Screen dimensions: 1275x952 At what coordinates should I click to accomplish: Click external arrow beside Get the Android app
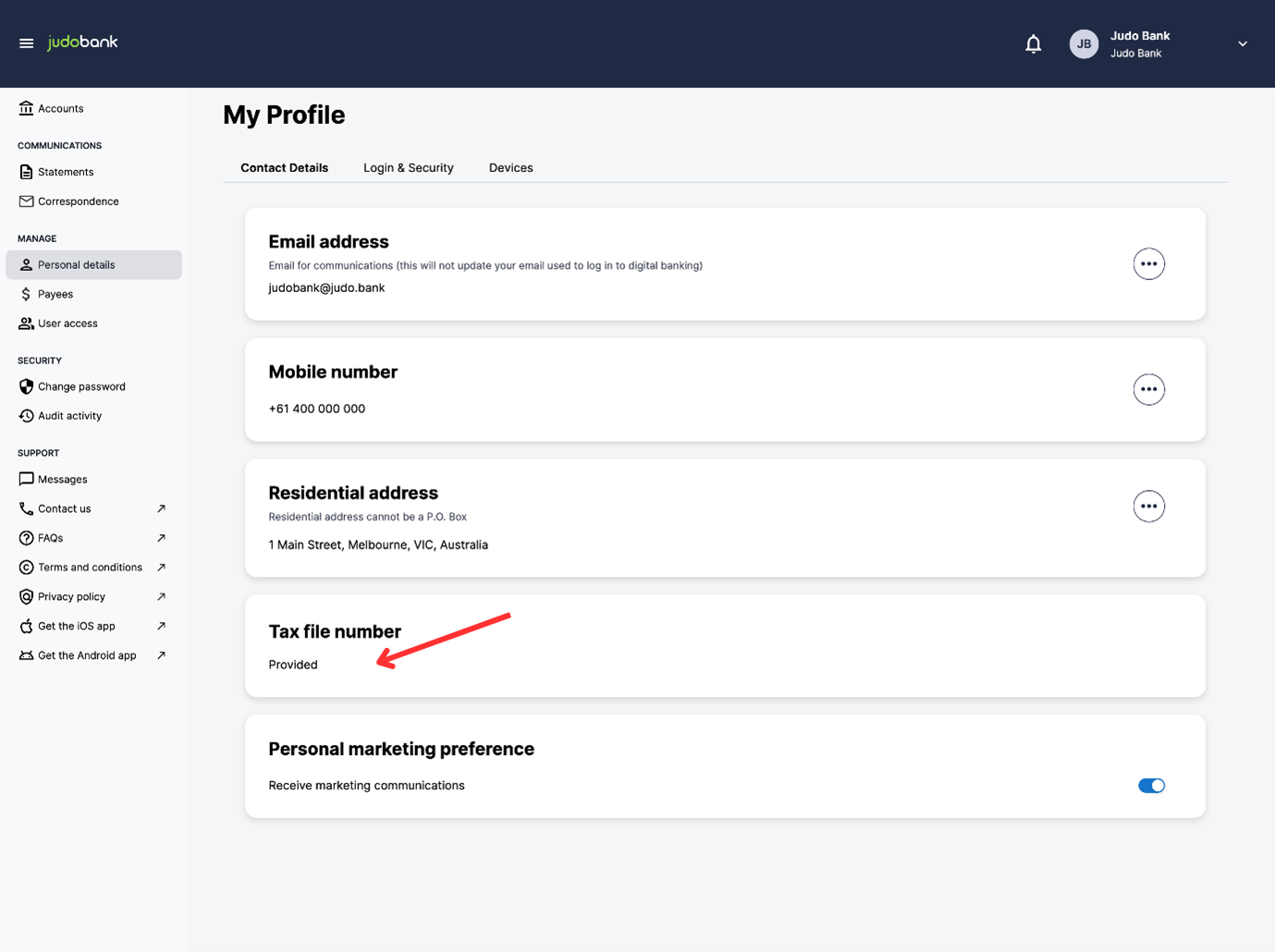(162, 655)
